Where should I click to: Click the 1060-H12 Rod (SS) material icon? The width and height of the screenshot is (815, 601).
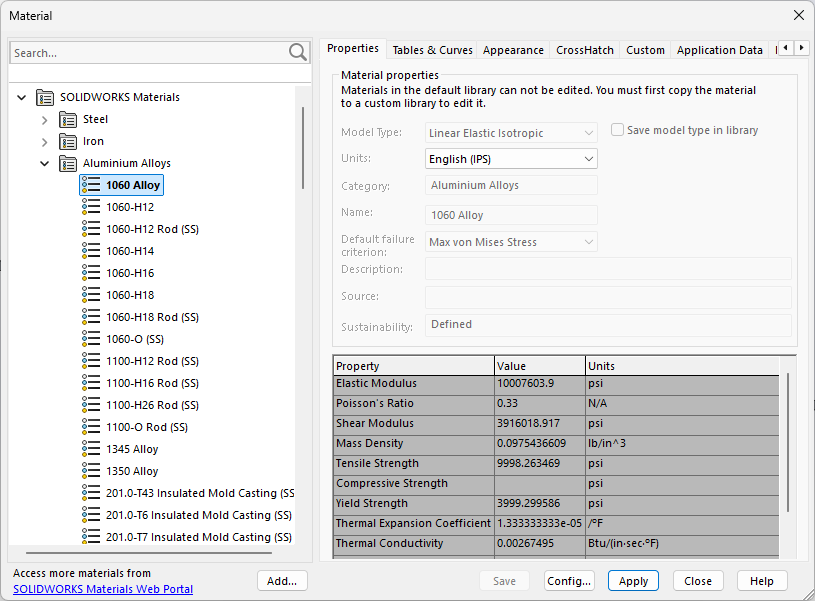91,229
